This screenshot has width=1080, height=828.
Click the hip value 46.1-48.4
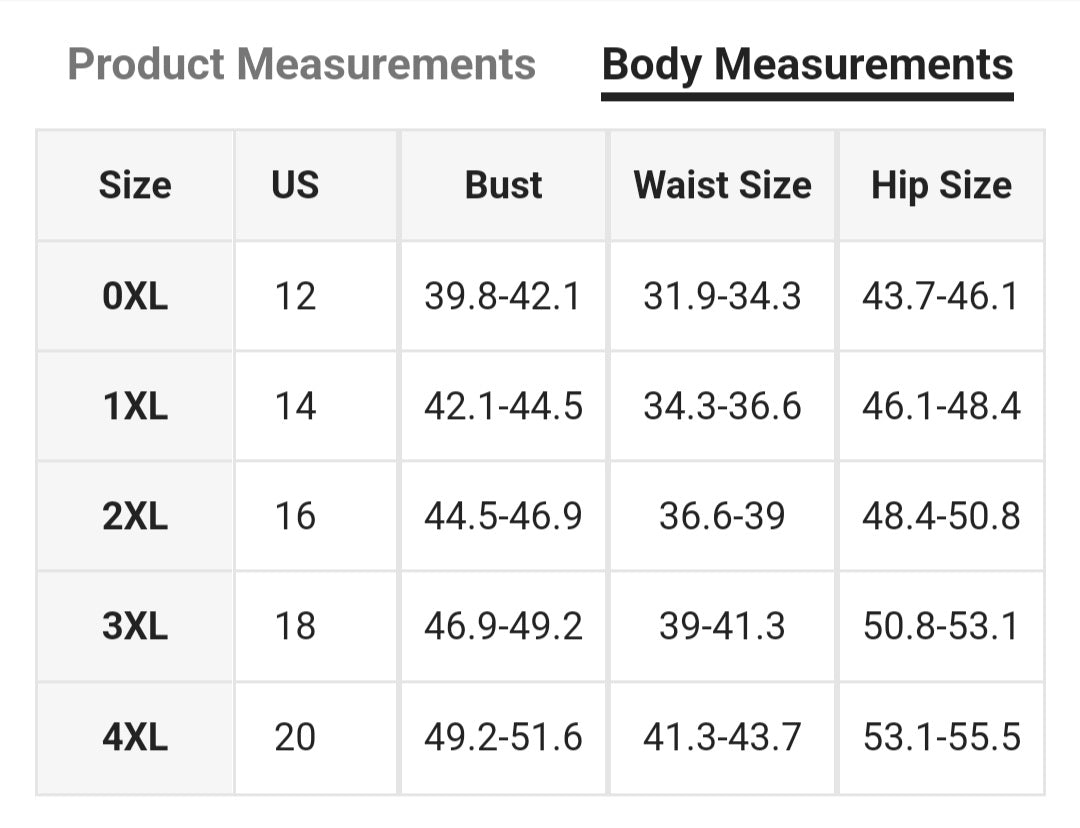941,406
